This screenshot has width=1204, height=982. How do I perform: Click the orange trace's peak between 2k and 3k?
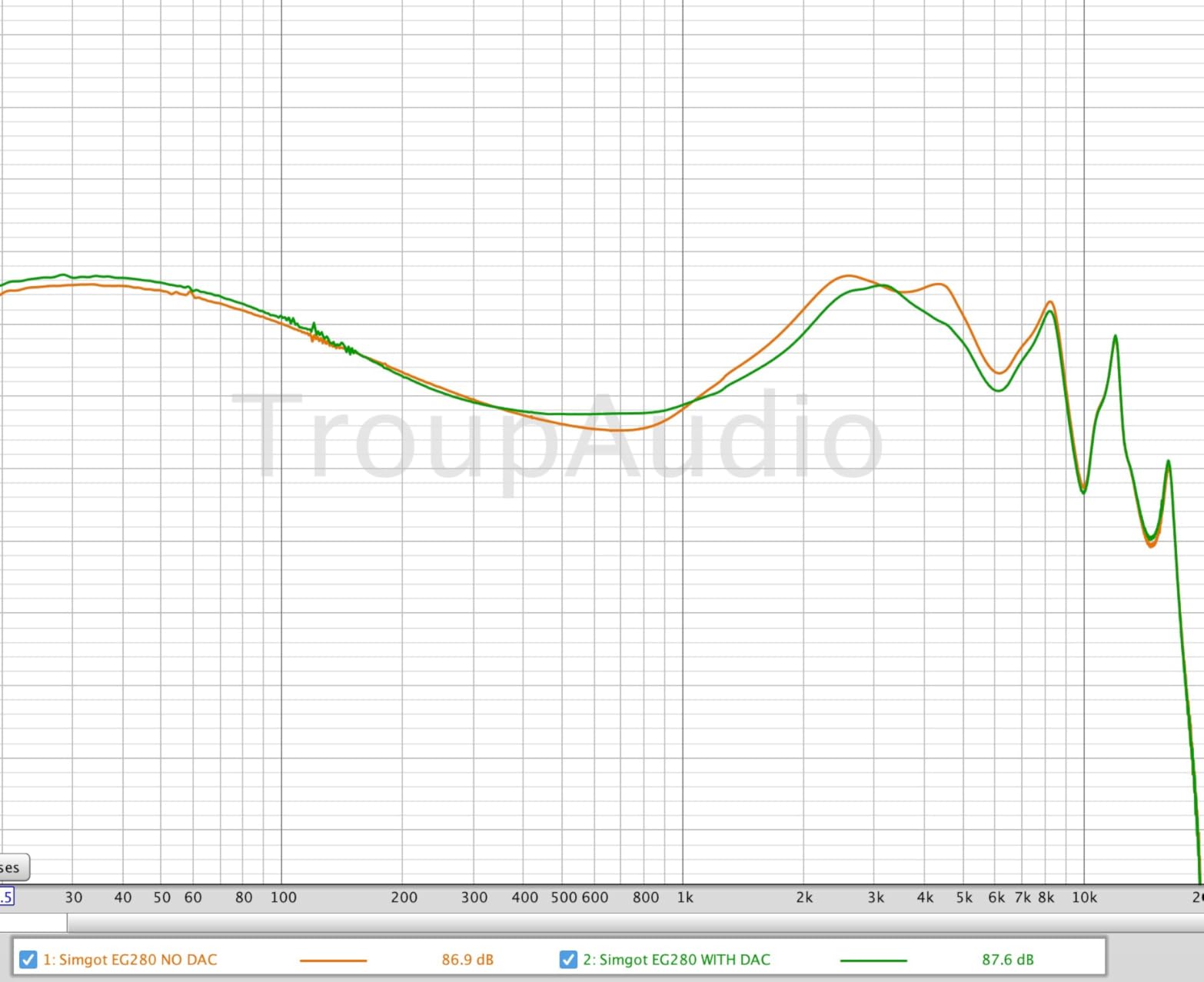(848, 275)
